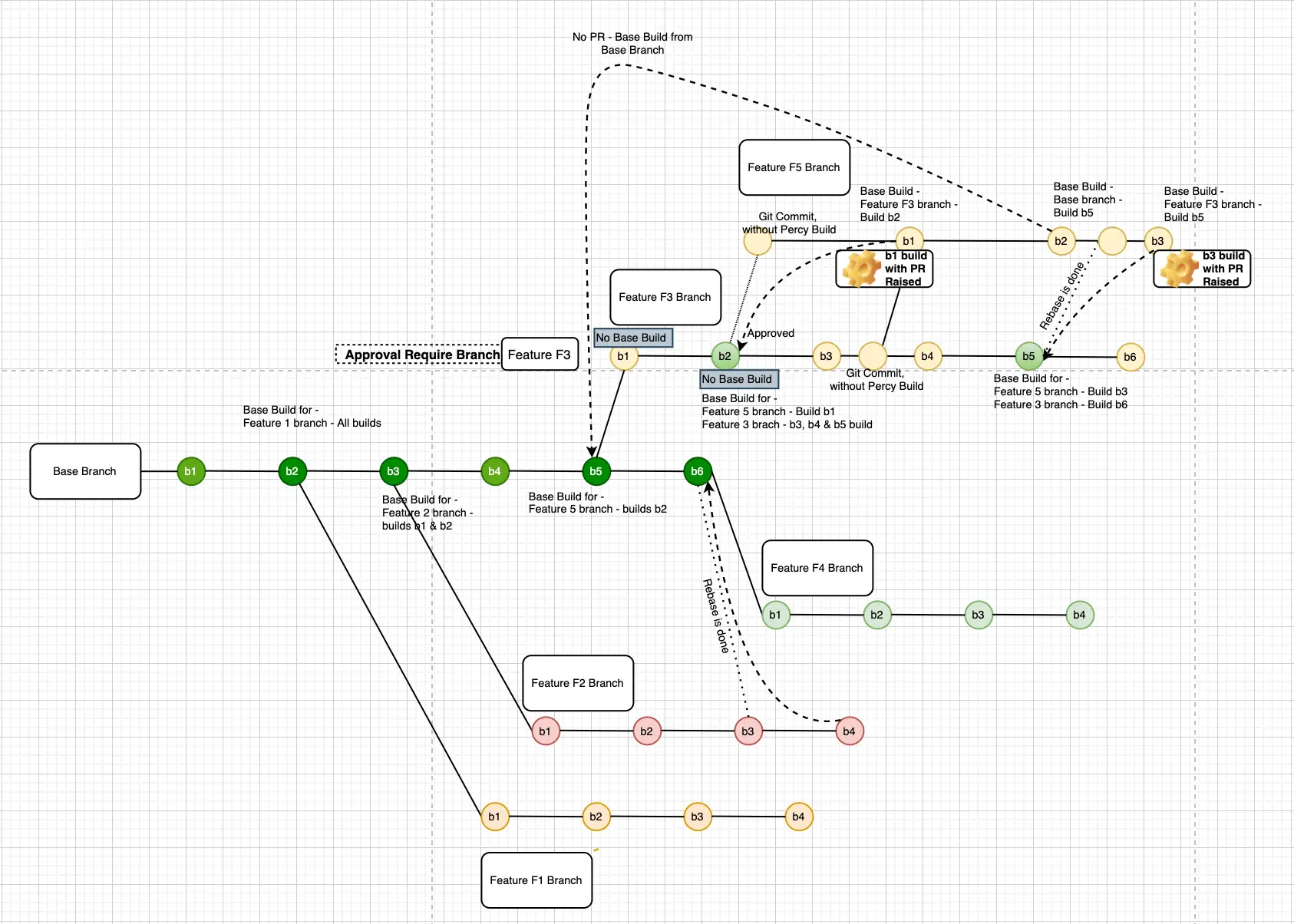This screenshot has height=924, width=1294.
Task: Click the No PR - Base Build from Base Branch text
Action: (632, 43)
